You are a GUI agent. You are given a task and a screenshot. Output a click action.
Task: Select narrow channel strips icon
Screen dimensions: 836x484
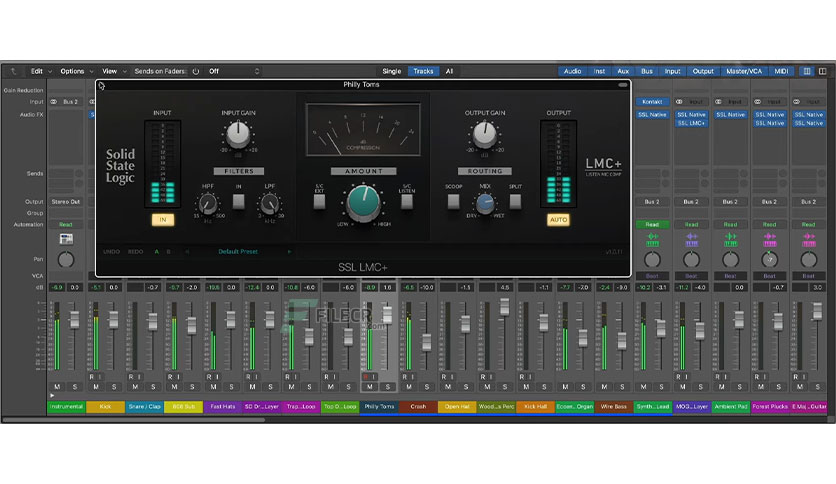[807, 71]
